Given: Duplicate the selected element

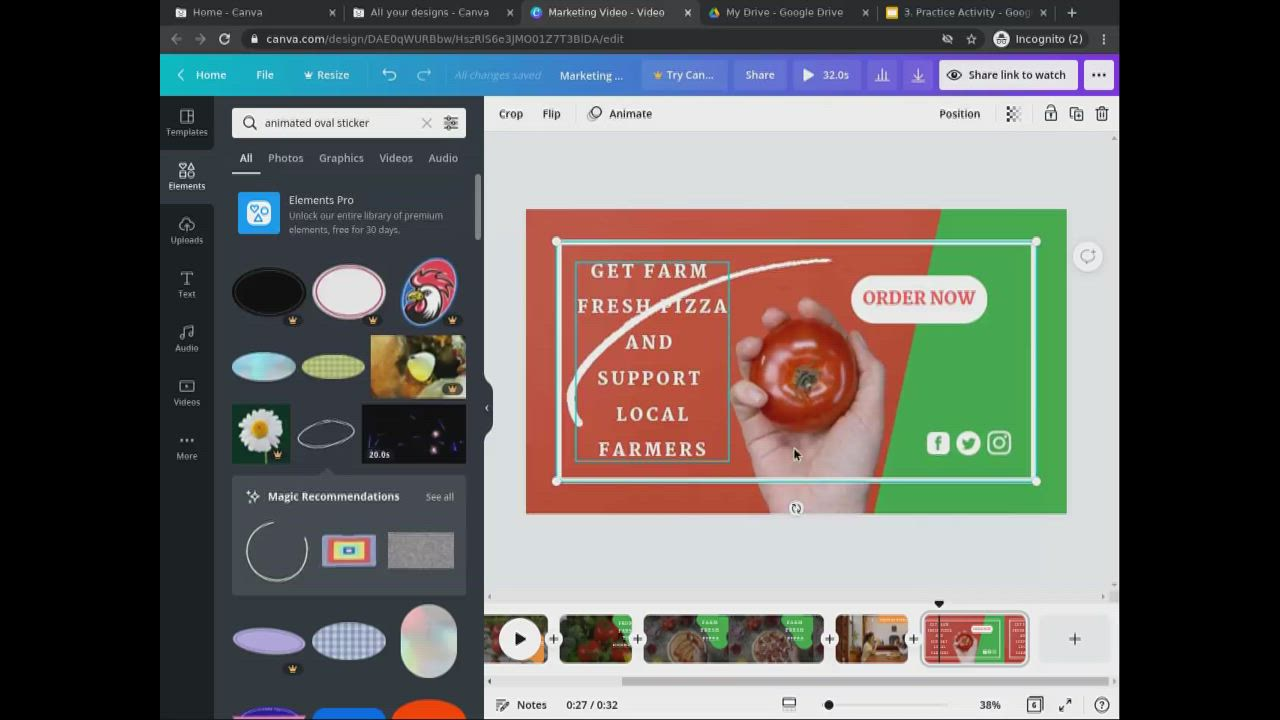Looking at the screenshot, I should (1076, 113).
